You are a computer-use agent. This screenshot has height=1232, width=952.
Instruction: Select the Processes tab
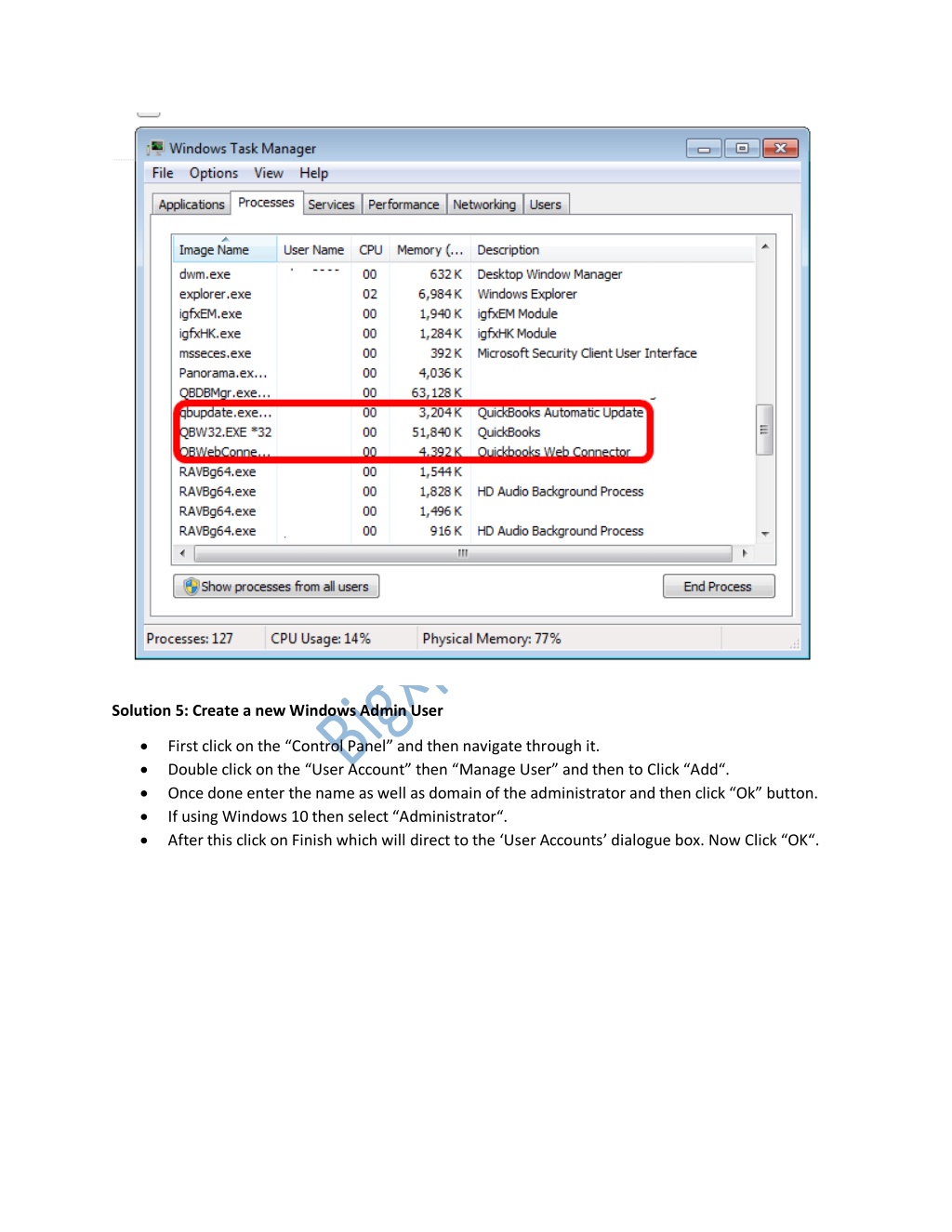(x=266, y=203)
